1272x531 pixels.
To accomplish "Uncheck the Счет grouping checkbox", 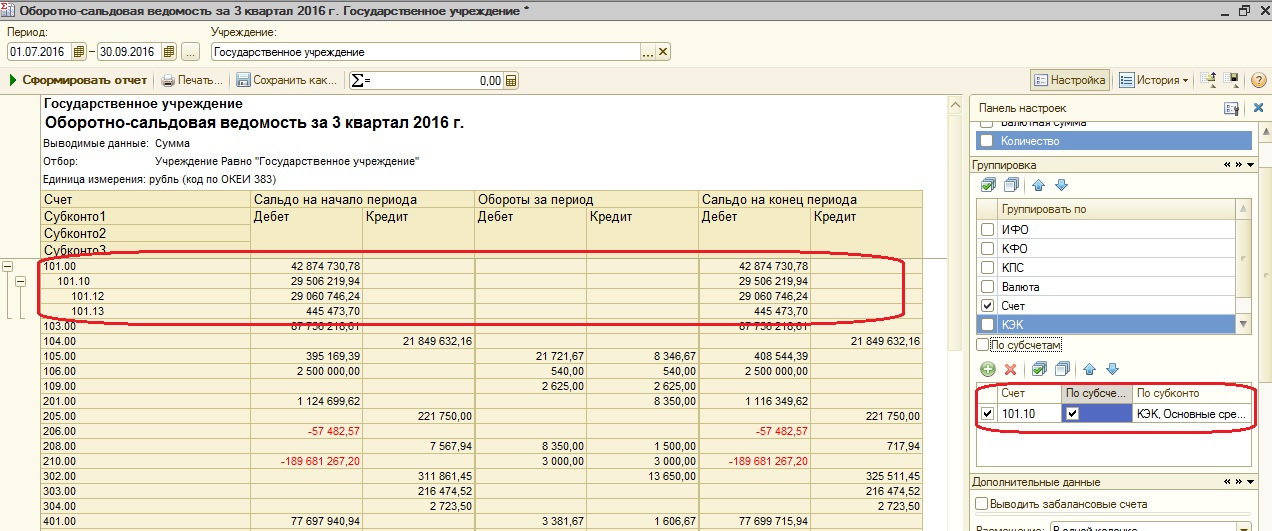I will pos(988,306).
